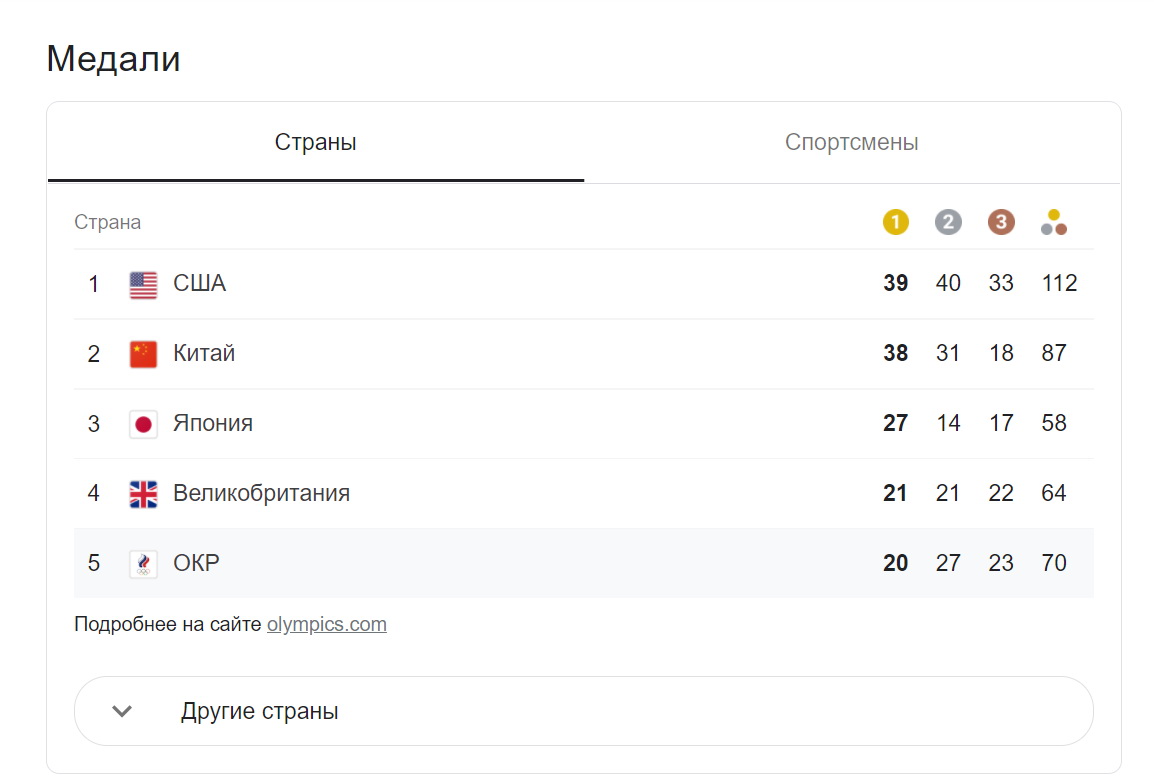
Task: Select the Китай row
Action: [584, 354]
